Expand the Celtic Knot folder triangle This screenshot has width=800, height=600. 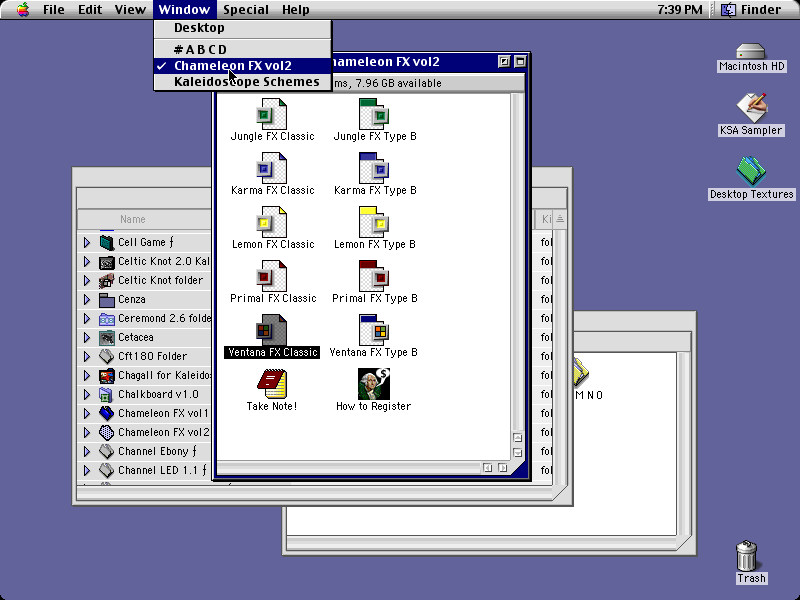tap(87, 281)
